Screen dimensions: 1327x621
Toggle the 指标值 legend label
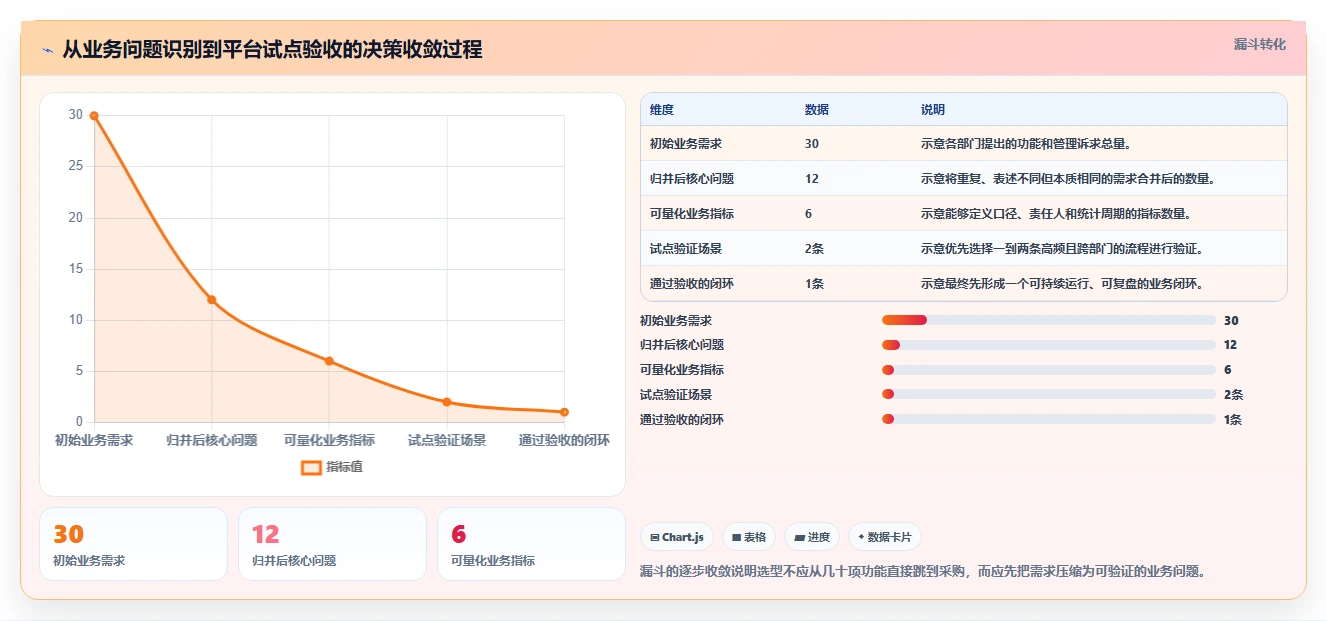344,467
